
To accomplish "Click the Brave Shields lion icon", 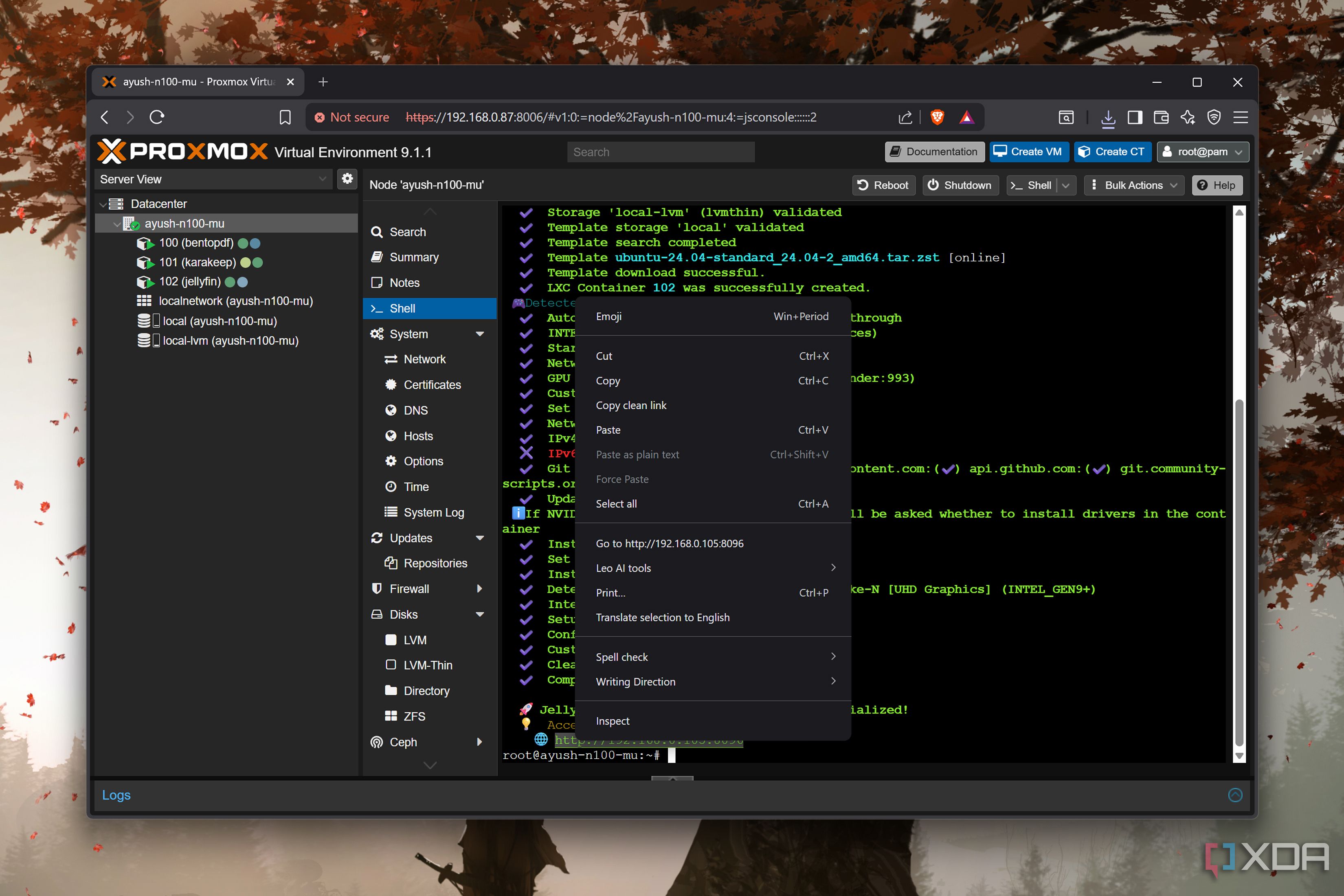I will click(937, 117).
